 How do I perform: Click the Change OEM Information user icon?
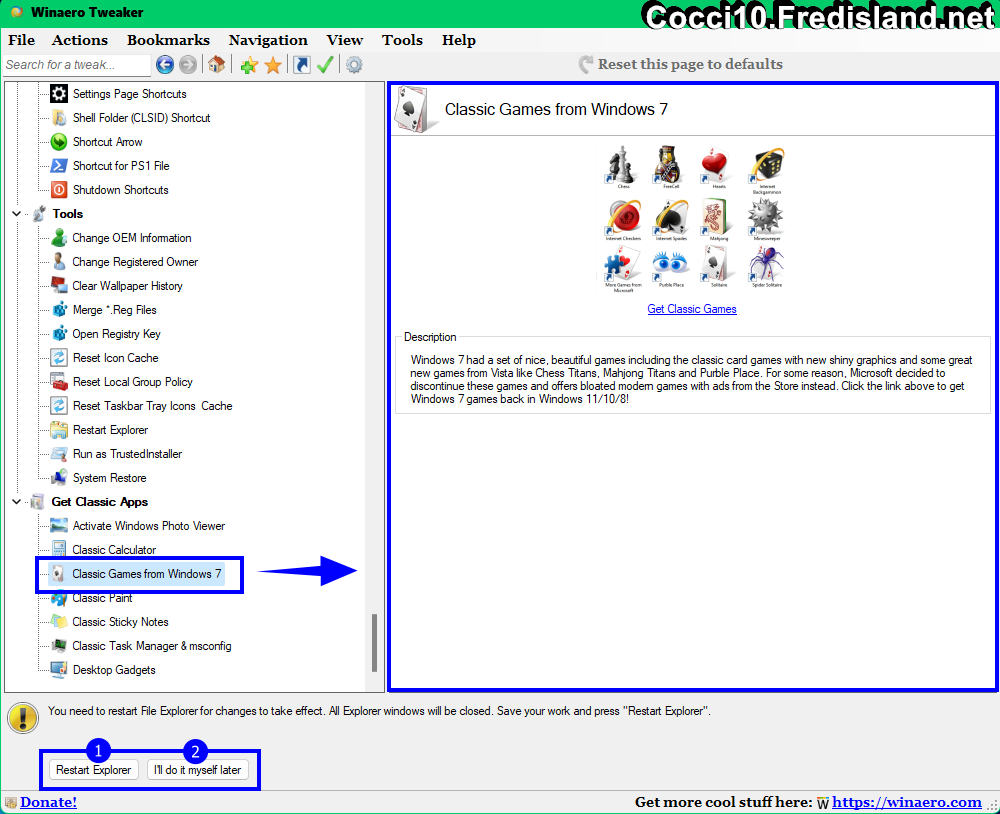click(x=59, y=238)
